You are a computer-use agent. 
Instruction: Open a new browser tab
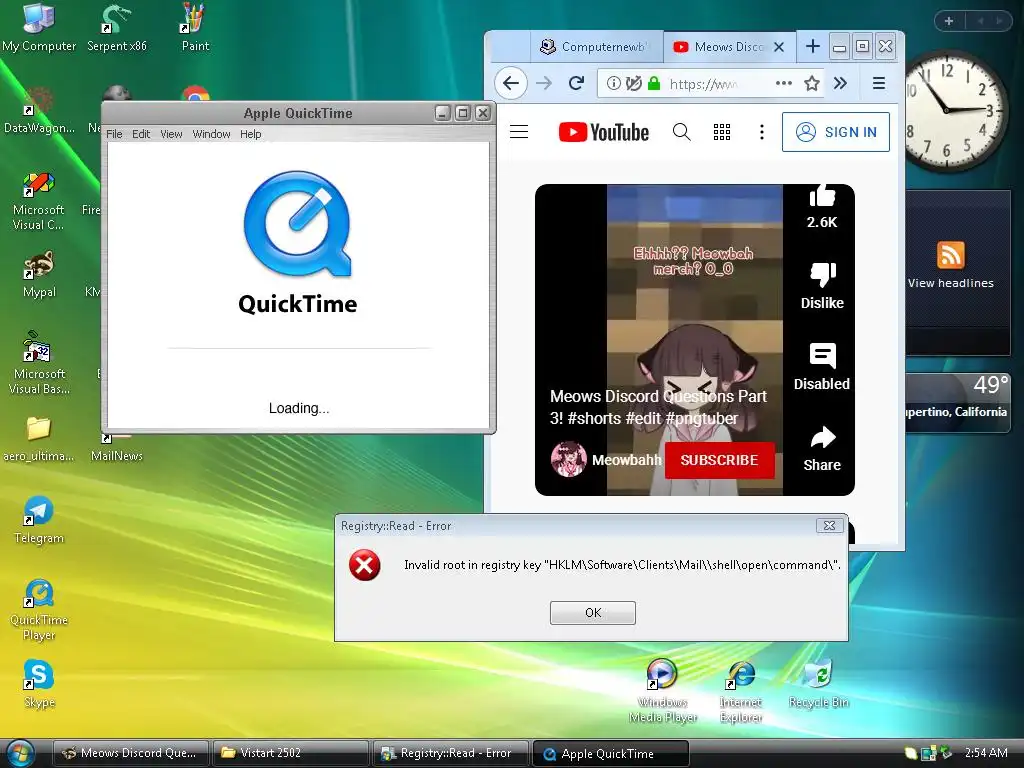tap(812, 46)
